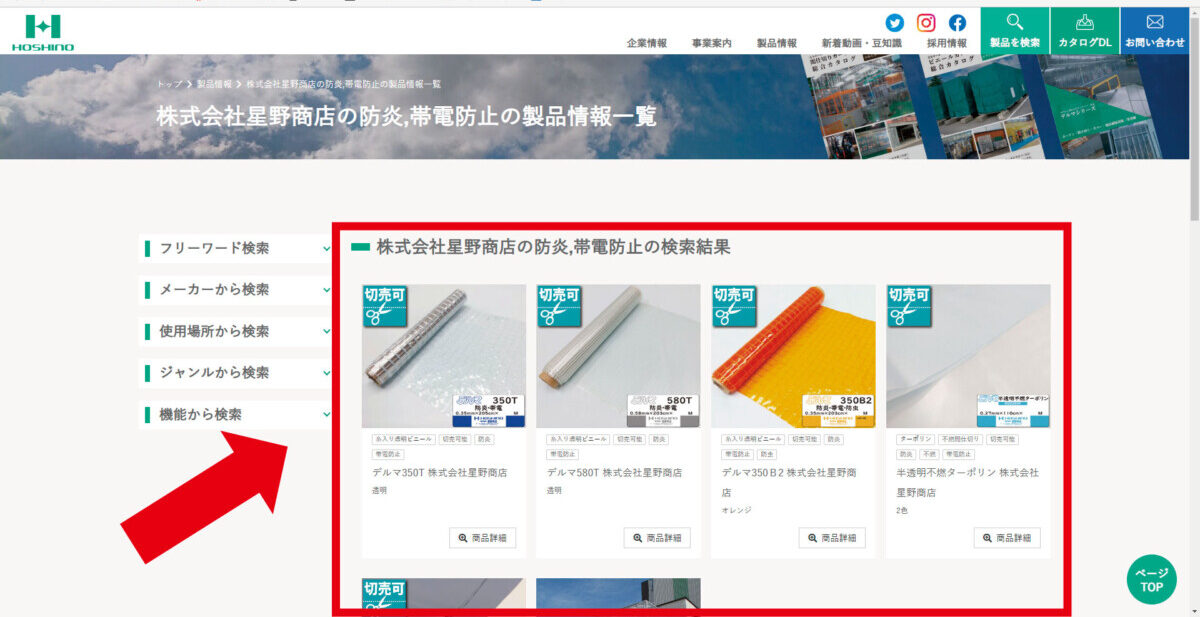
Task: Open the Twitter social link
Action: click(x=894, y=22)
